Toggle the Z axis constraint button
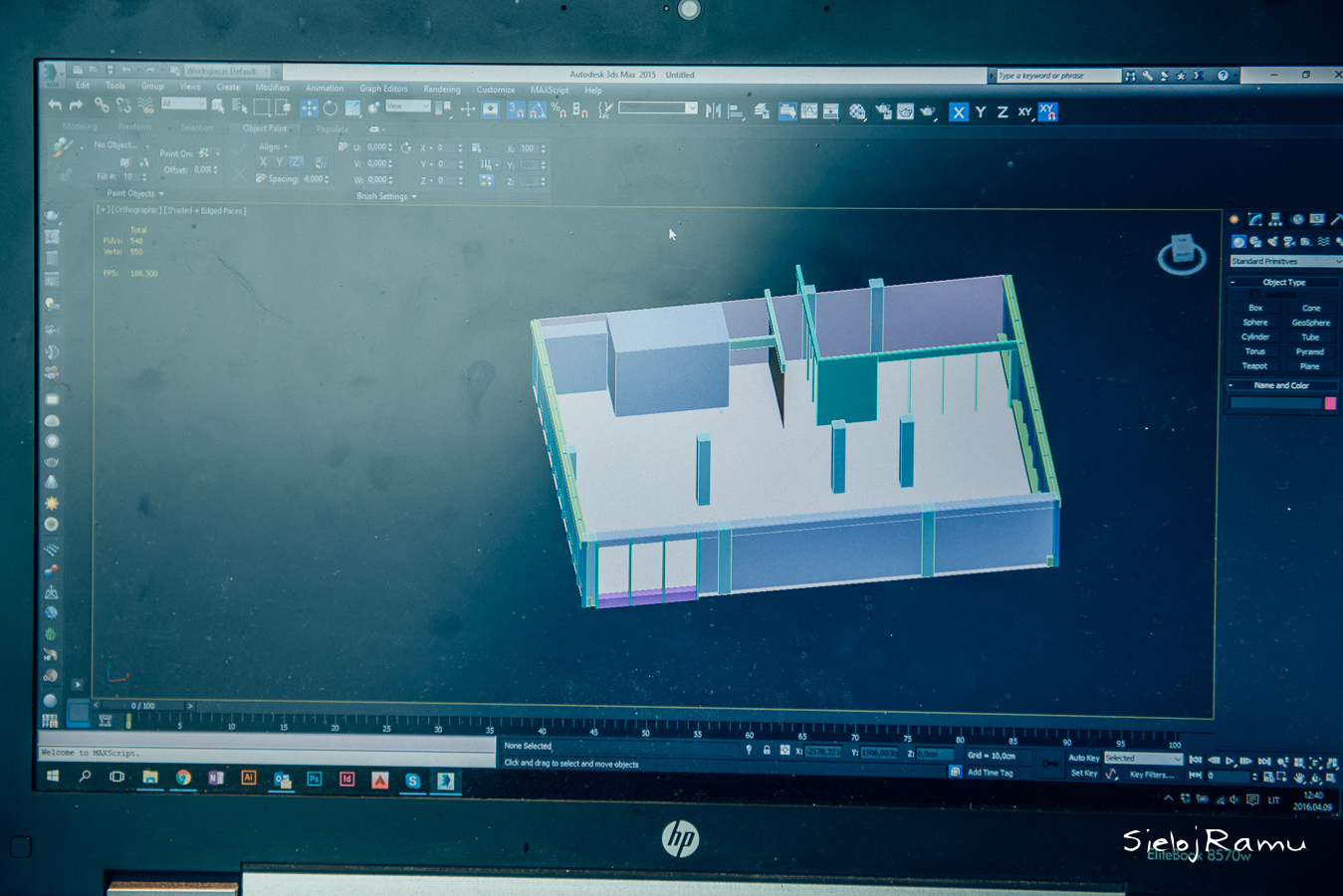Screen dimensions: 1343x896 (1003, 112)
